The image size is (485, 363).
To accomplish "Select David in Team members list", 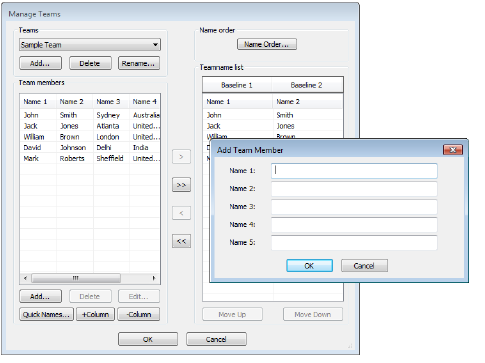I will 32,148.
